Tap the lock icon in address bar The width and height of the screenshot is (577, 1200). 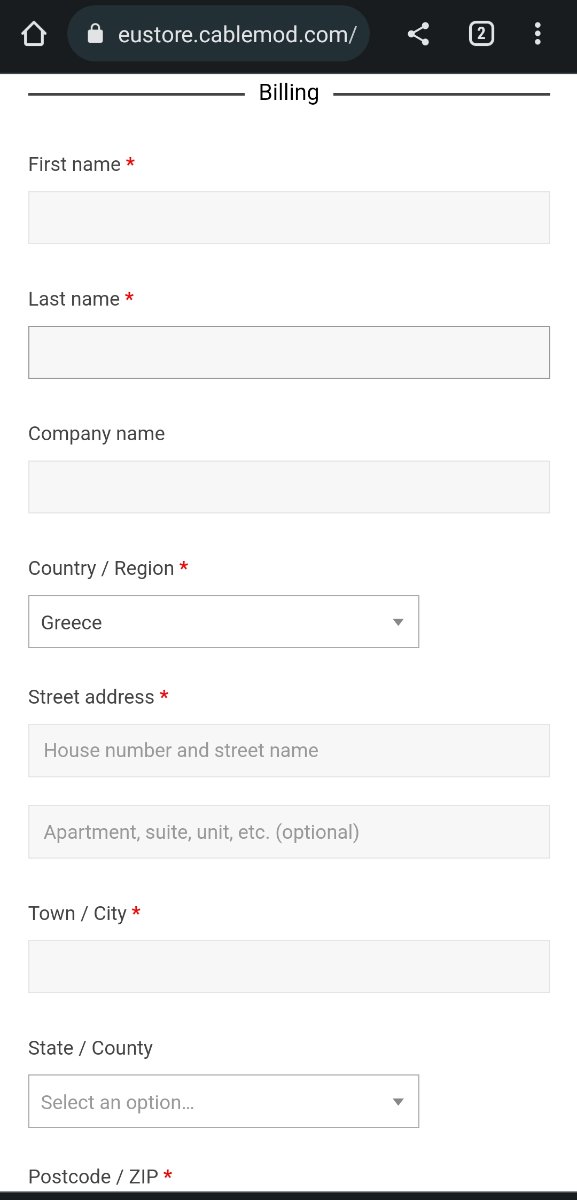pos(96,34)
